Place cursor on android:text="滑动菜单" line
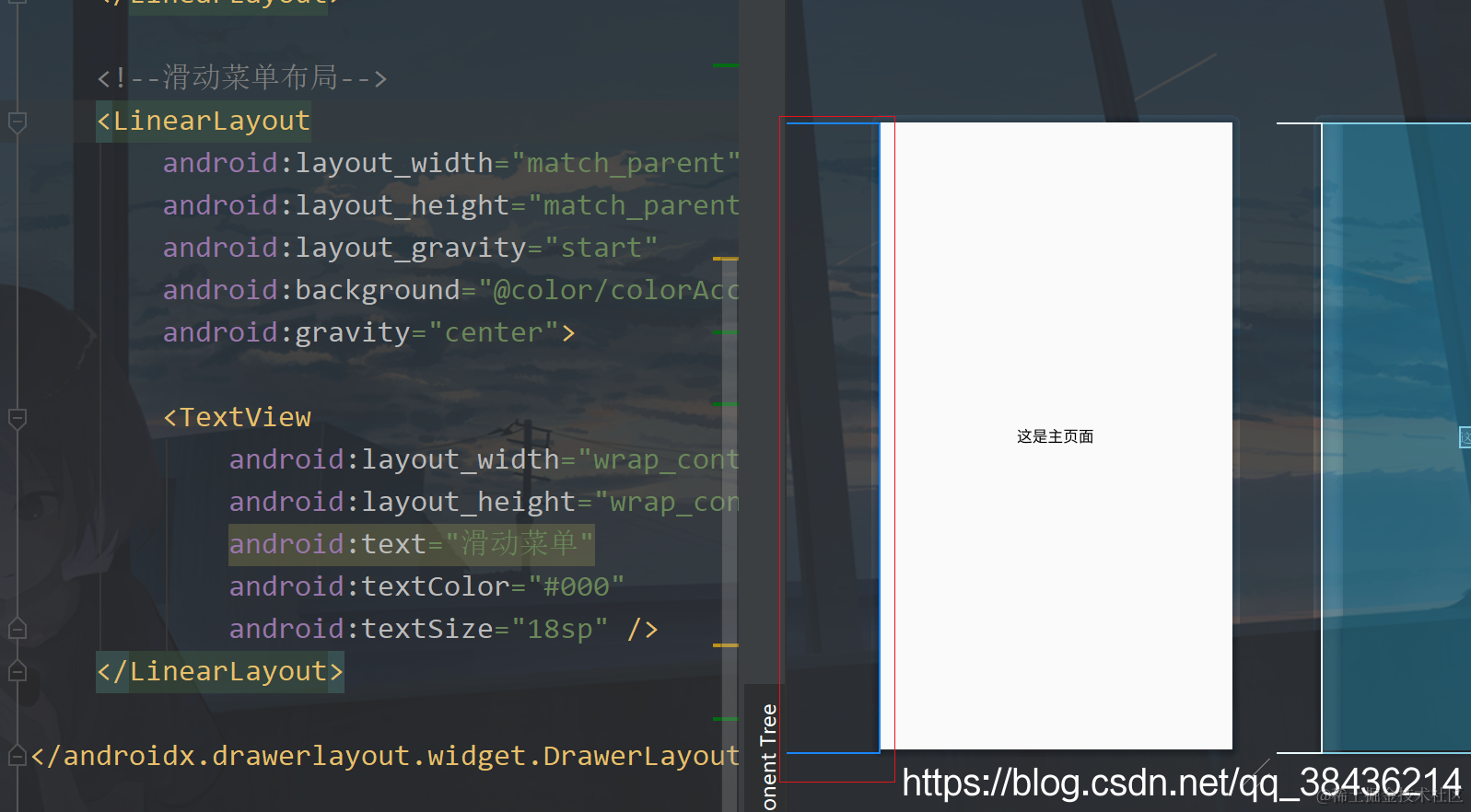This screenshot has width=1471, height=812. tap(411, 544)
